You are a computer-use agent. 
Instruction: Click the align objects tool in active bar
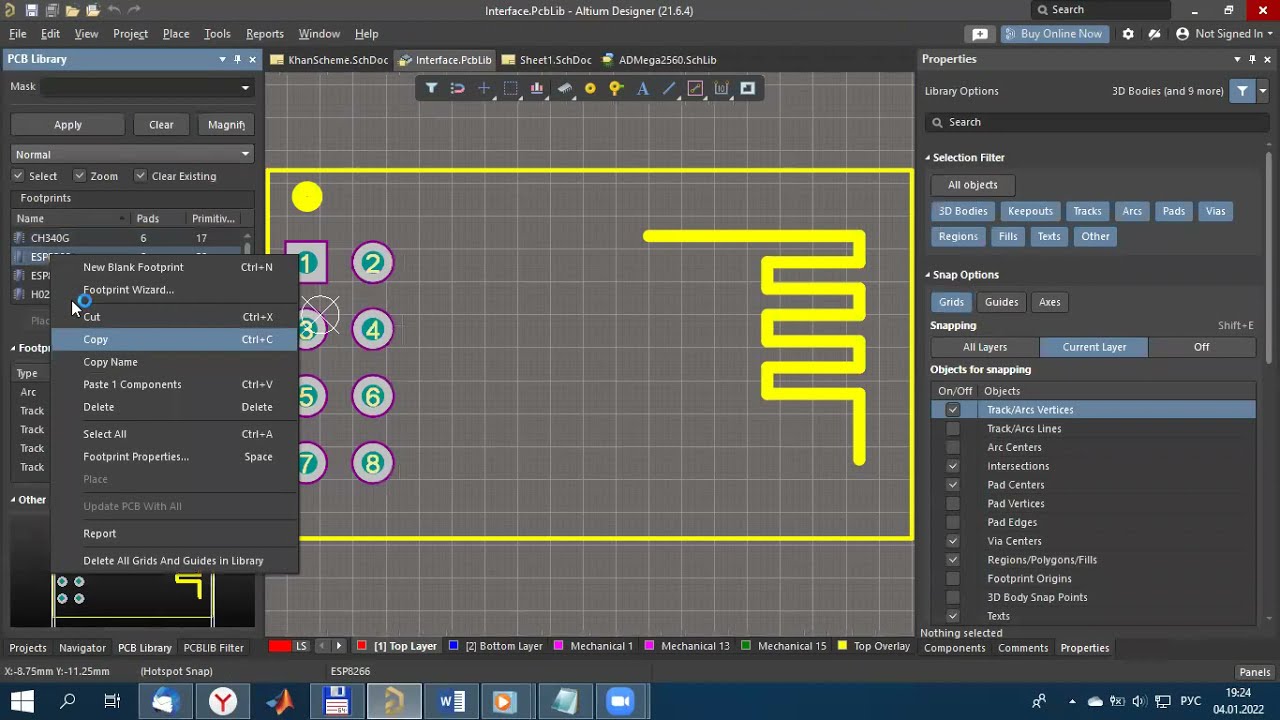click(537, 88)
